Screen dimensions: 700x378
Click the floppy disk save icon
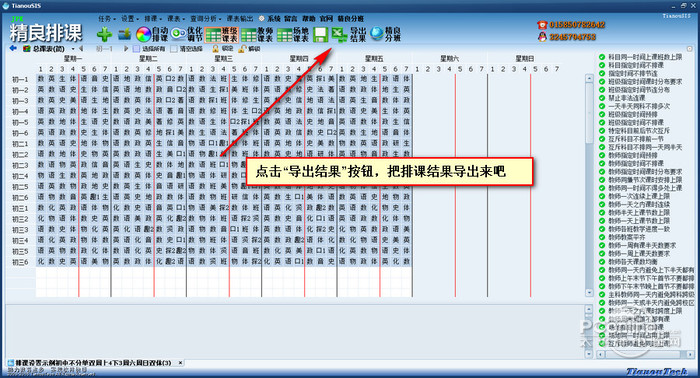click(x=320, y=34)
